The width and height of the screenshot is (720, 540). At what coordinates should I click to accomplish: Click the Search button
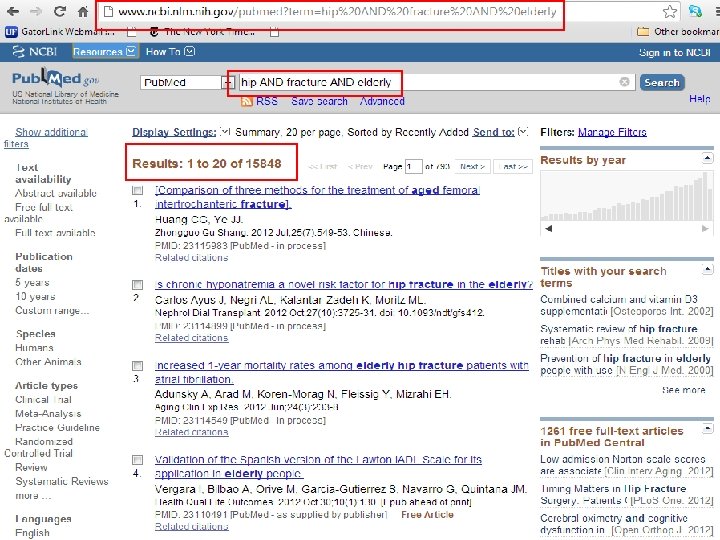pos(662,82)
